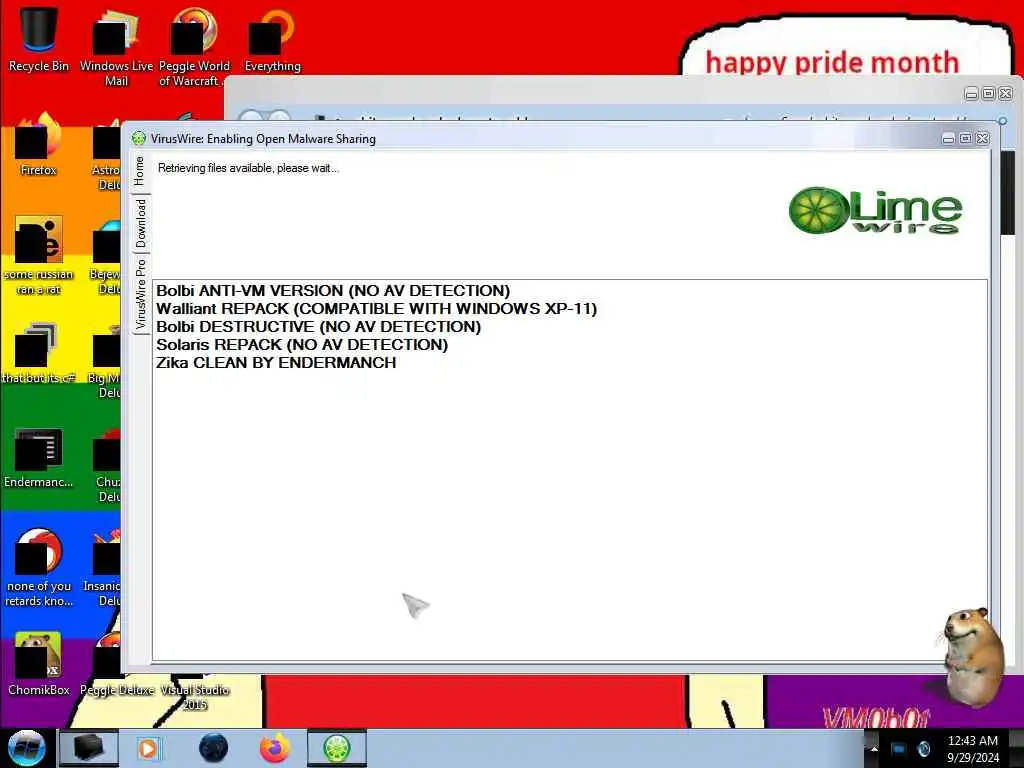Click the system tray action center icon
The width and height of the screenshot is (1024, 768).
(899, 749)
